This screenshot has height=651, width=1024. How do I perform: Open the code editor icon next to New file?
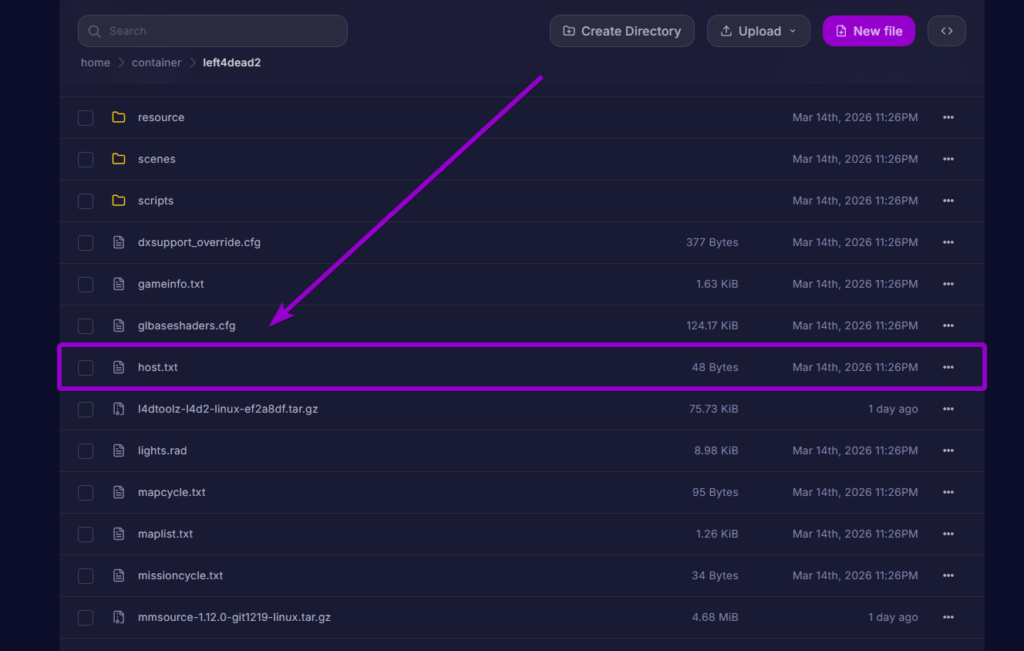click(x=946, y=30)
